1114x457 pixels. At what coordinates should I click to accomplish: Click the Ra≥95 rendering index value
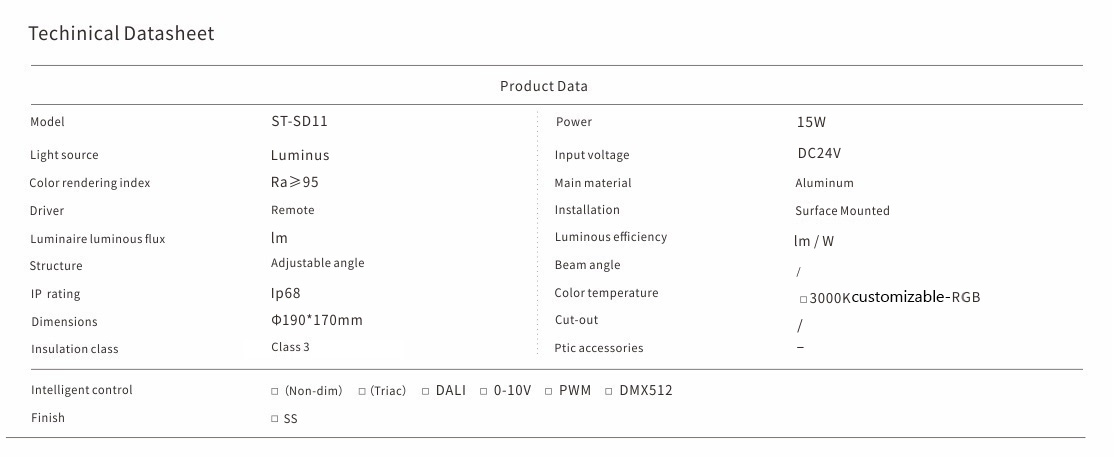tap(295, 183)
